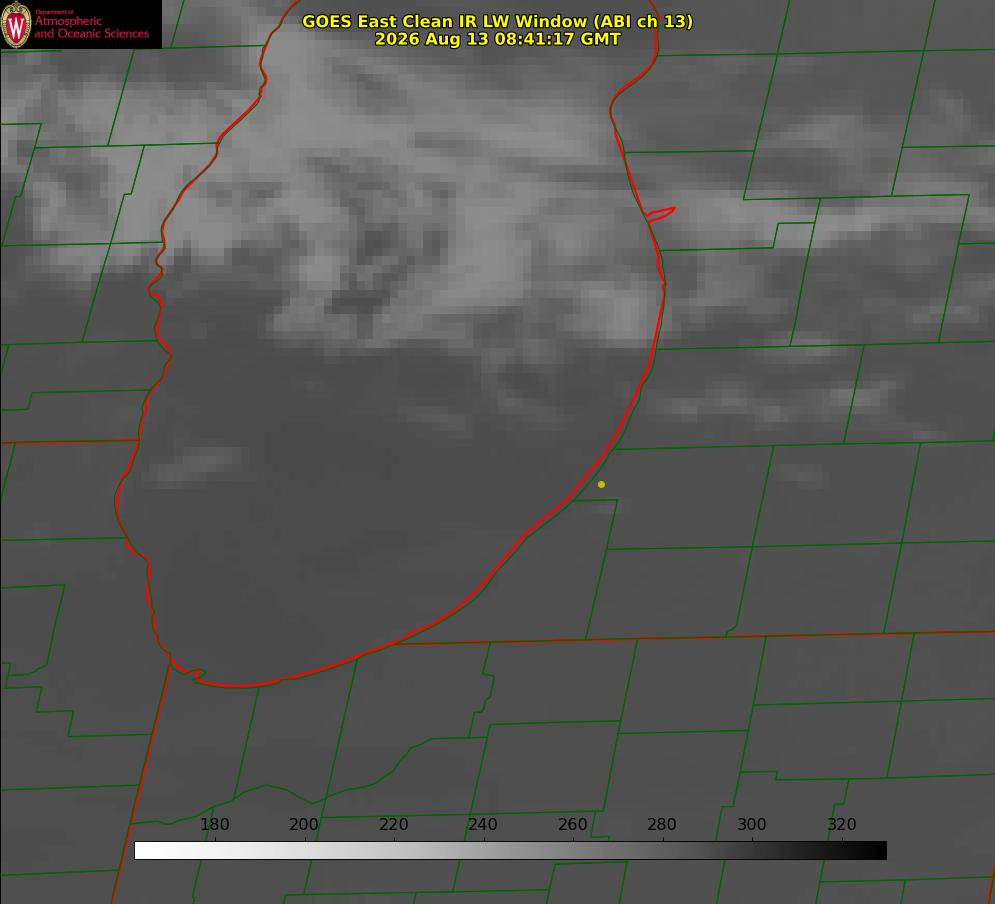The height and width of the screenshot is (904, 995).
Task: Click the 2026 Aug 13 08:41:17 GMT timestamp
Action: (497, 39)
